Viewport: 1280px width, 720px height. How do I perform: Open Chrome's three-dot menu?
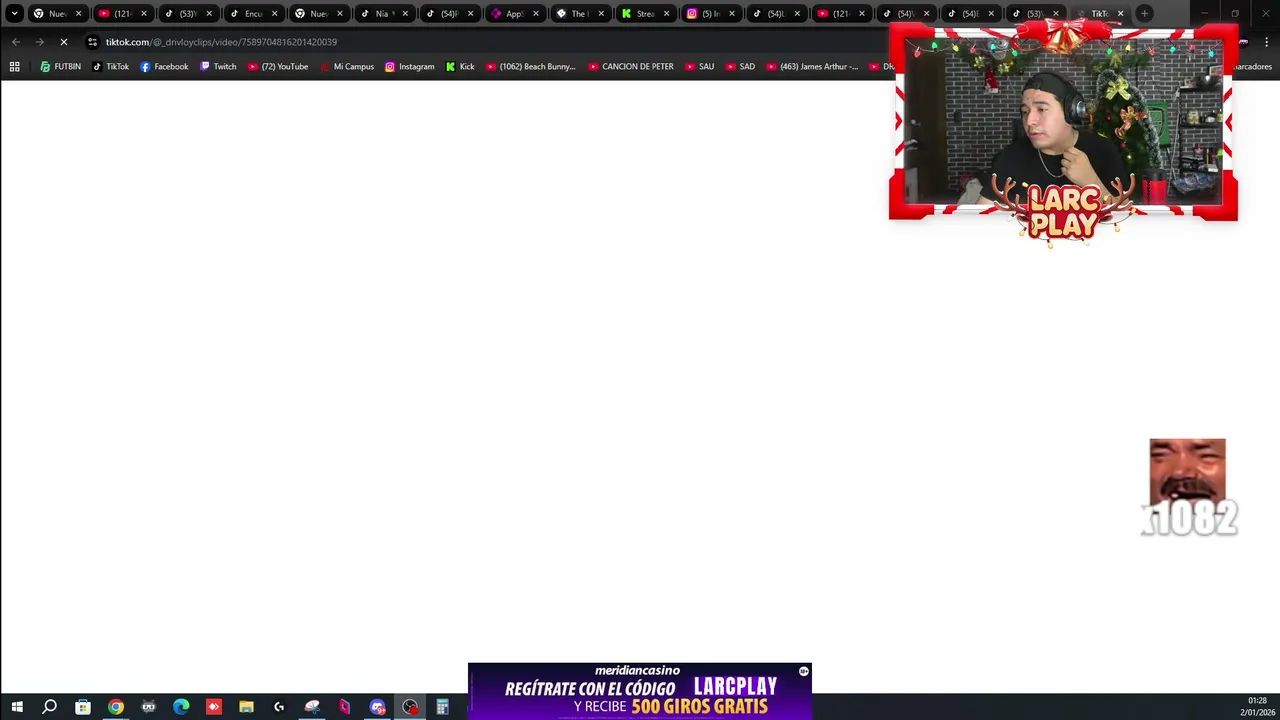point(1266,42)
